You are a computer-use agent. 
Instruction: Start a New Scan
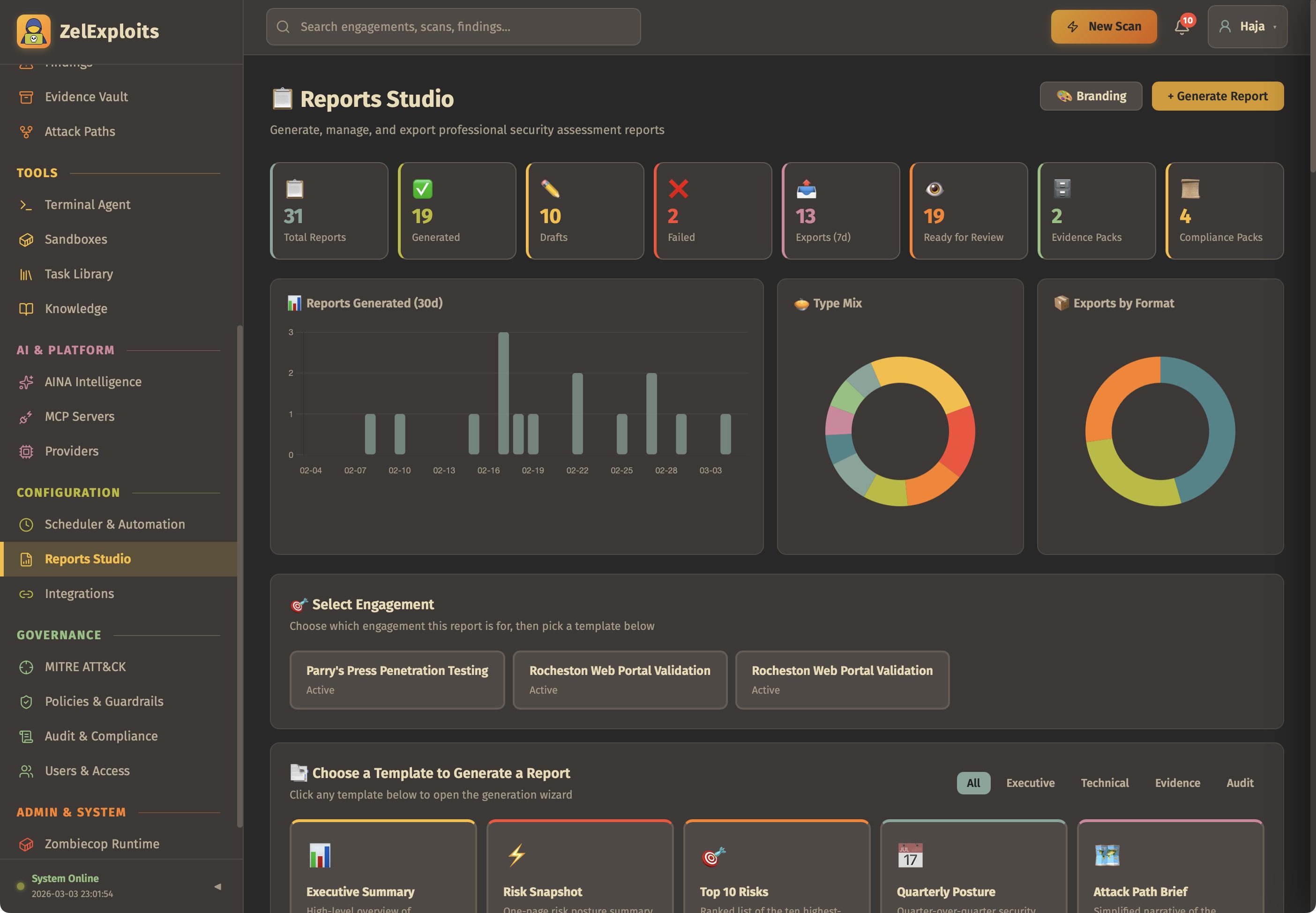coord(1103,26)
